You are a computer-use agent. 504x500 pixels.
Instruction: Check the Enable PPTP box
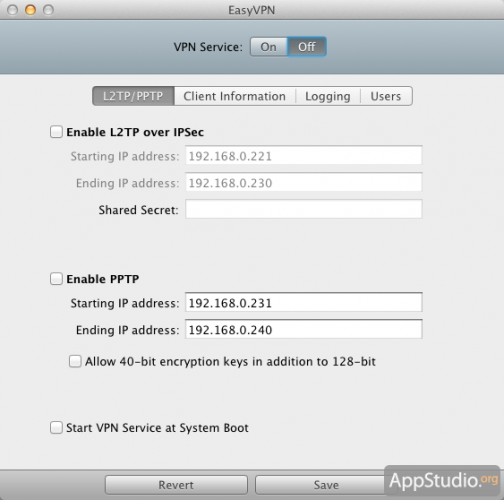pos(56,279)
